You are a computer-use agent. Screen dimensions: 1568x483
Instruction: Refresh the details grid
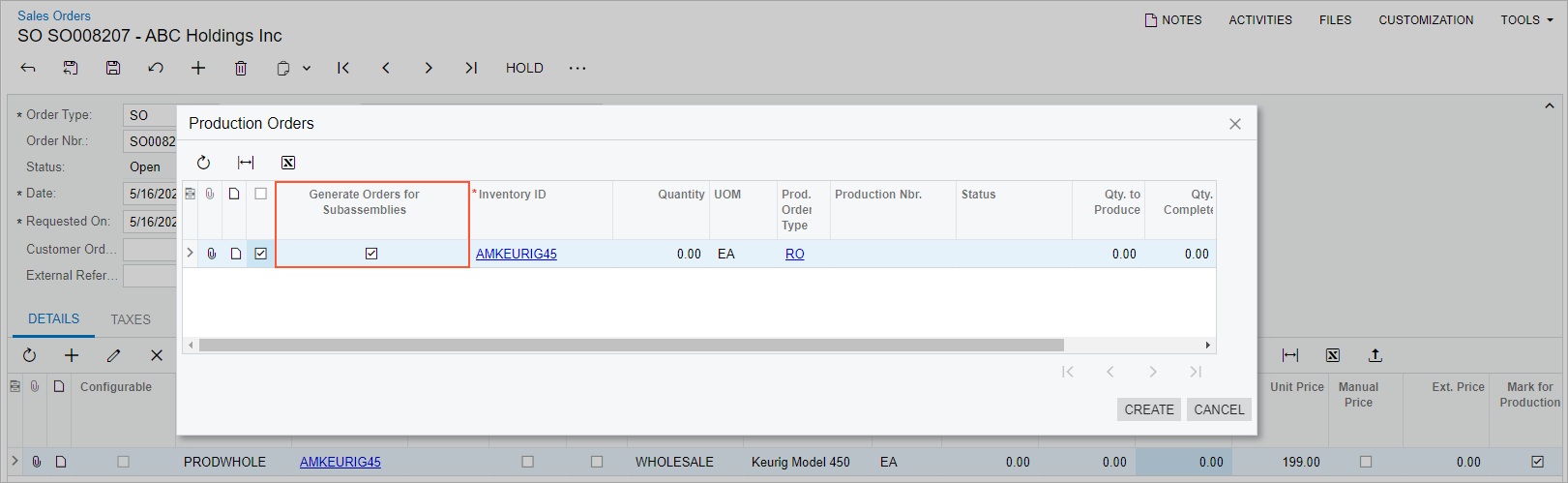click(29, 355)
